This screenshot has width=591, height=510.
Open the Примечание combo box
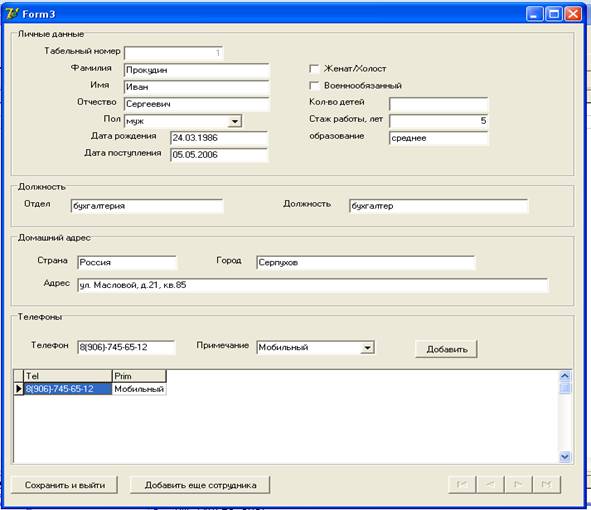(x=367, y=347)
